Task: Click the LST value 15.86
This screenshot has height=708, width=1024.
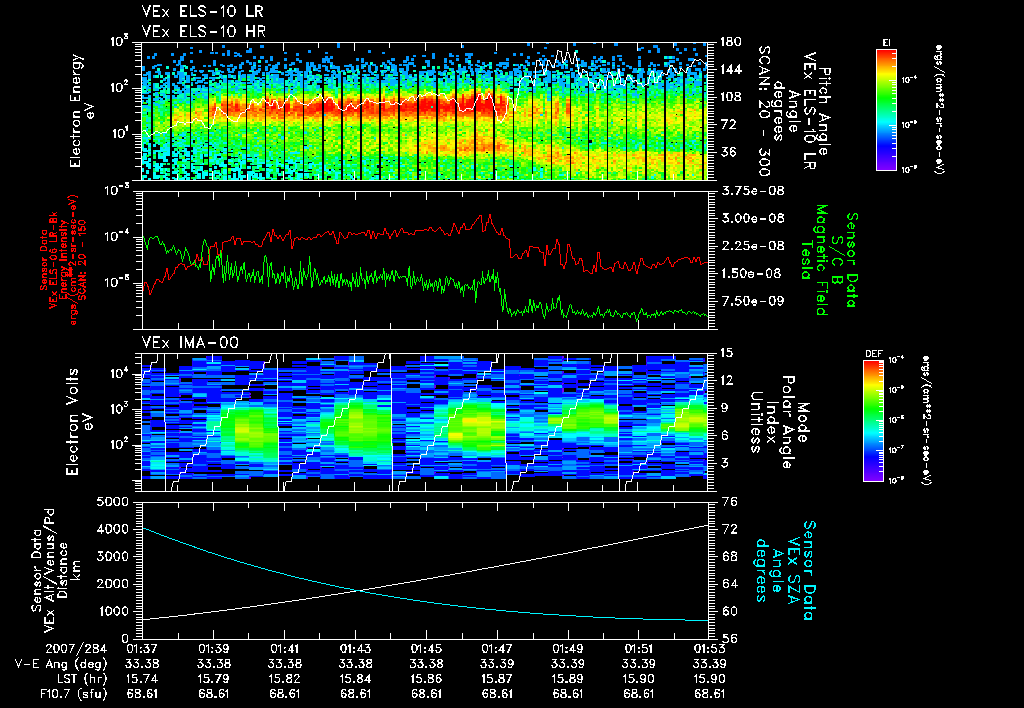Action: (426, 679)
